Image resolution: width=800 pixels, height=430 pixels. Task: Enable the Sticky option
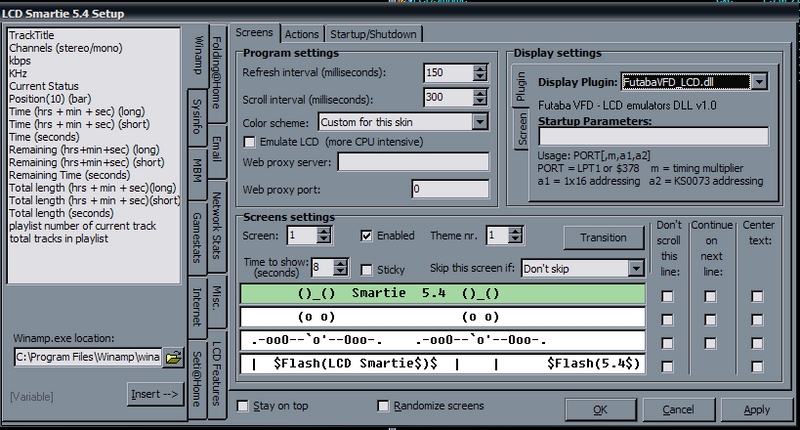(x=366, y=270)
